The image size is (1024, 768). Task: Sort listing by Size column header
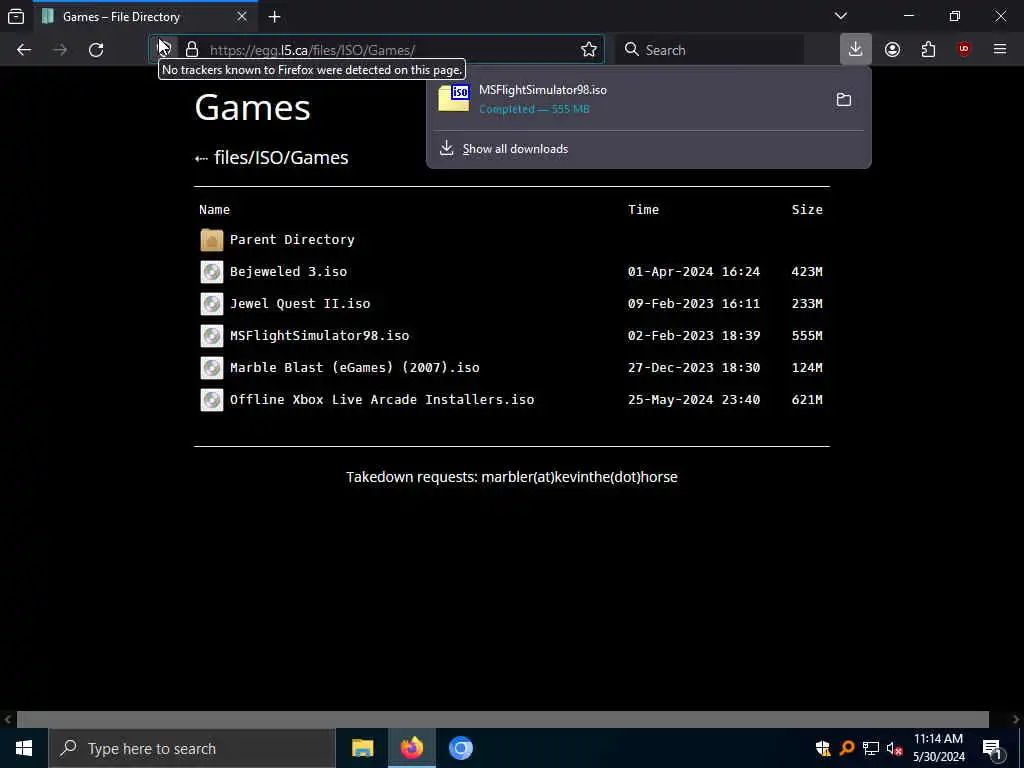click(x=807, y=210)
